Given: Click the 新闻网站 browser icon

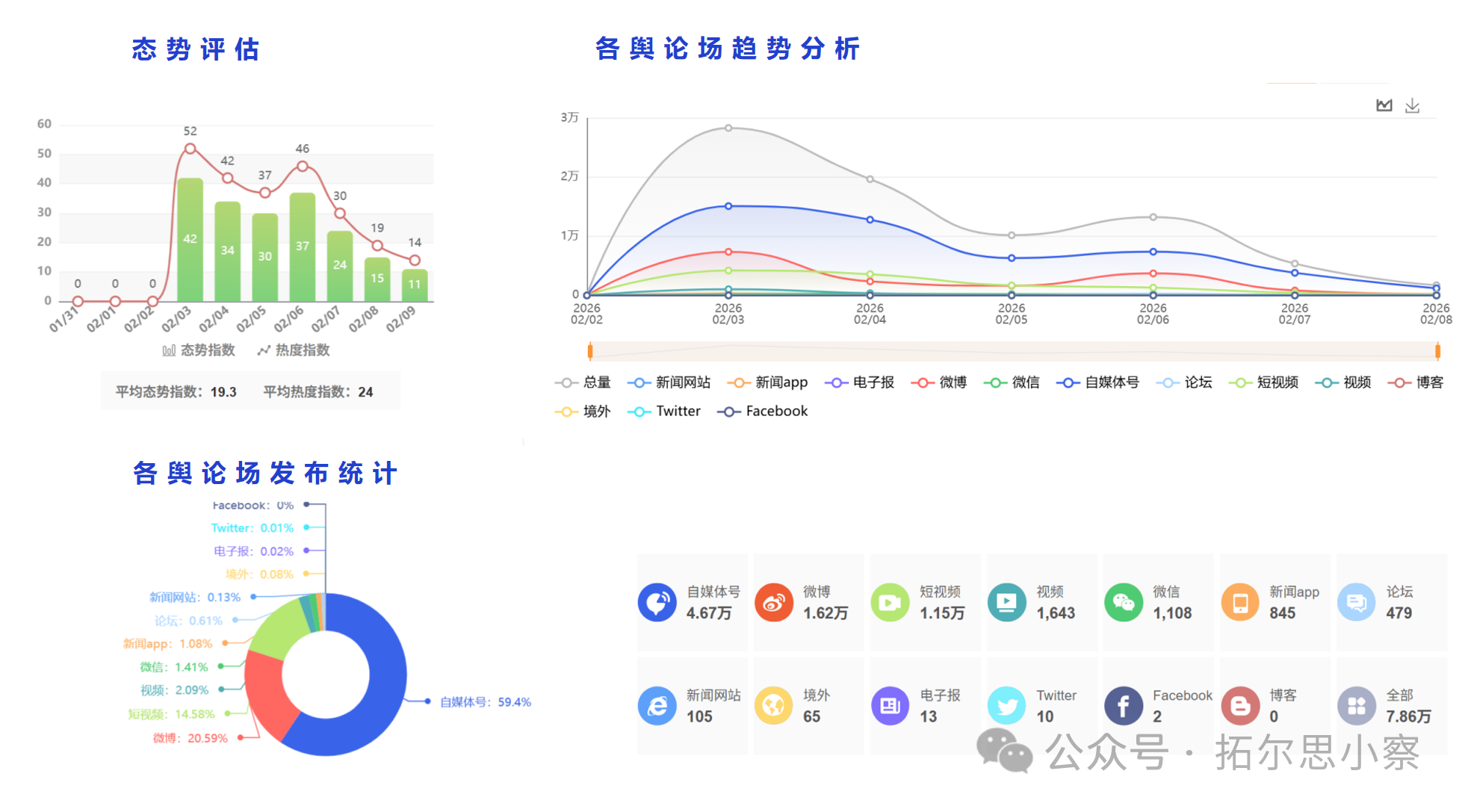Looking at the screenshot, I should [657, 705].
